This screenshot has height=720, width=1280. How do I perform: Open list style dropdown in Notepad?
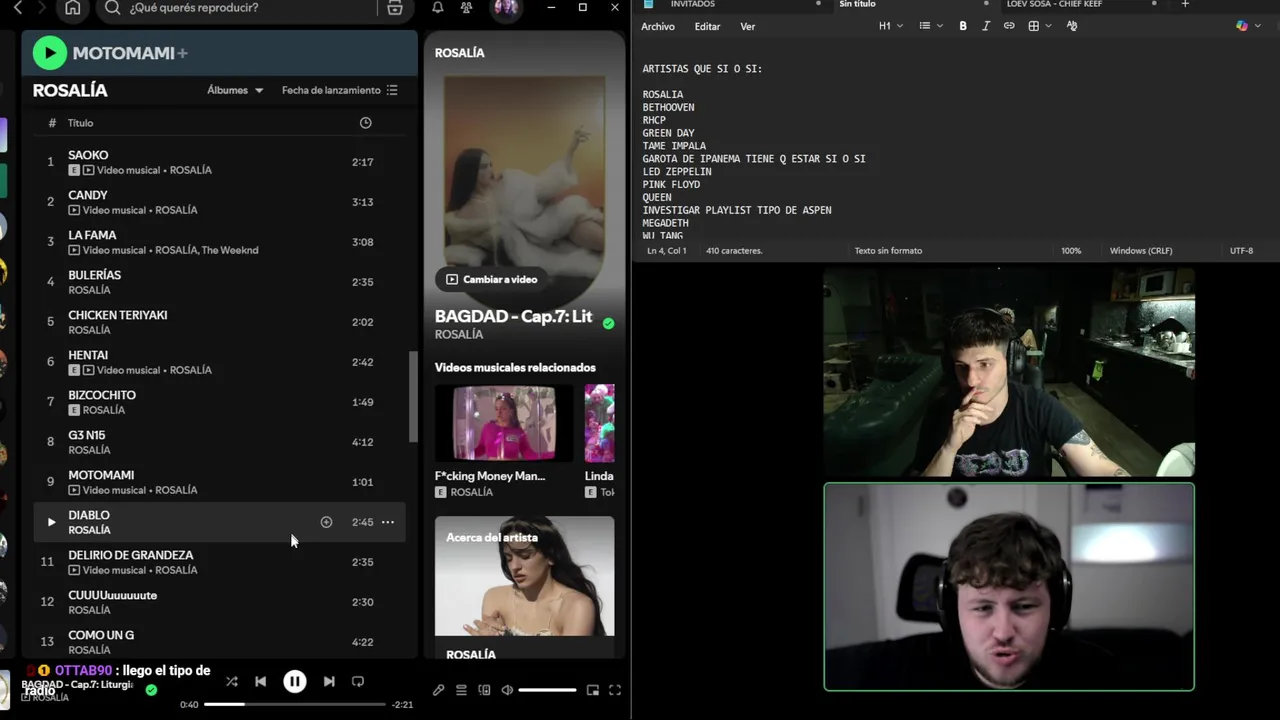(x=930, y=26)
